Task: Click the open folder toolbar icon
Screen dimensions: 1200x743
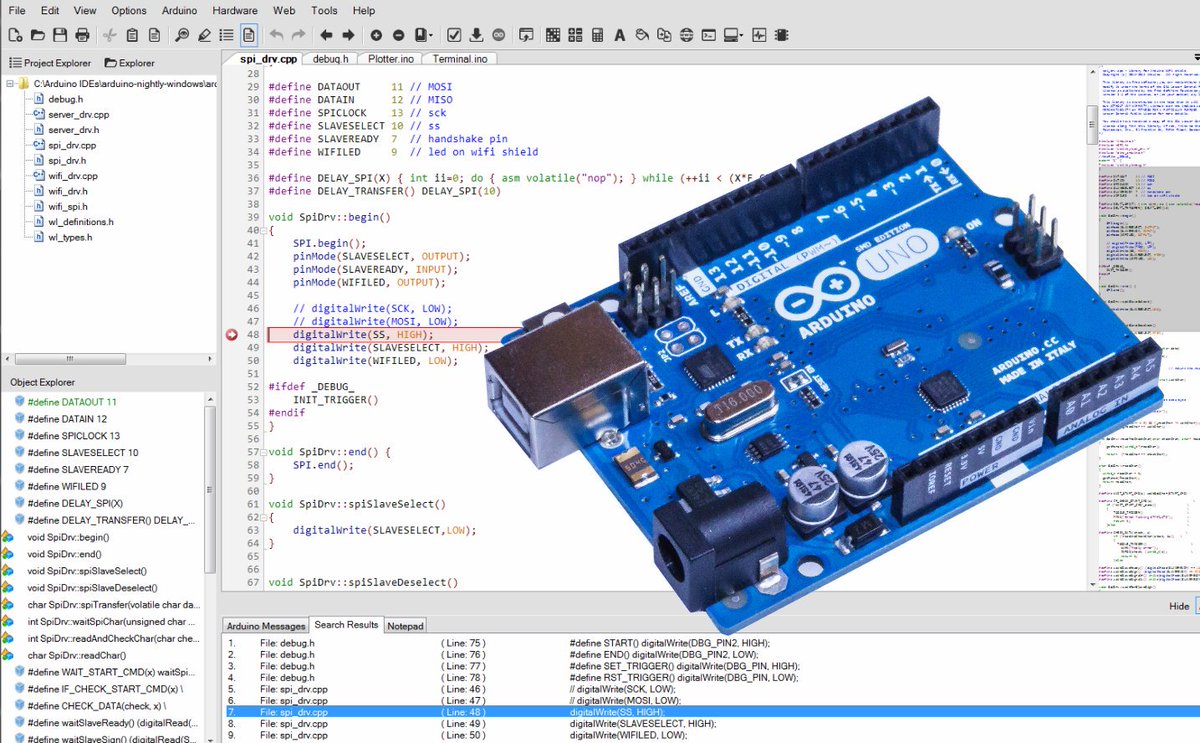Action: (x=38, y=35)
